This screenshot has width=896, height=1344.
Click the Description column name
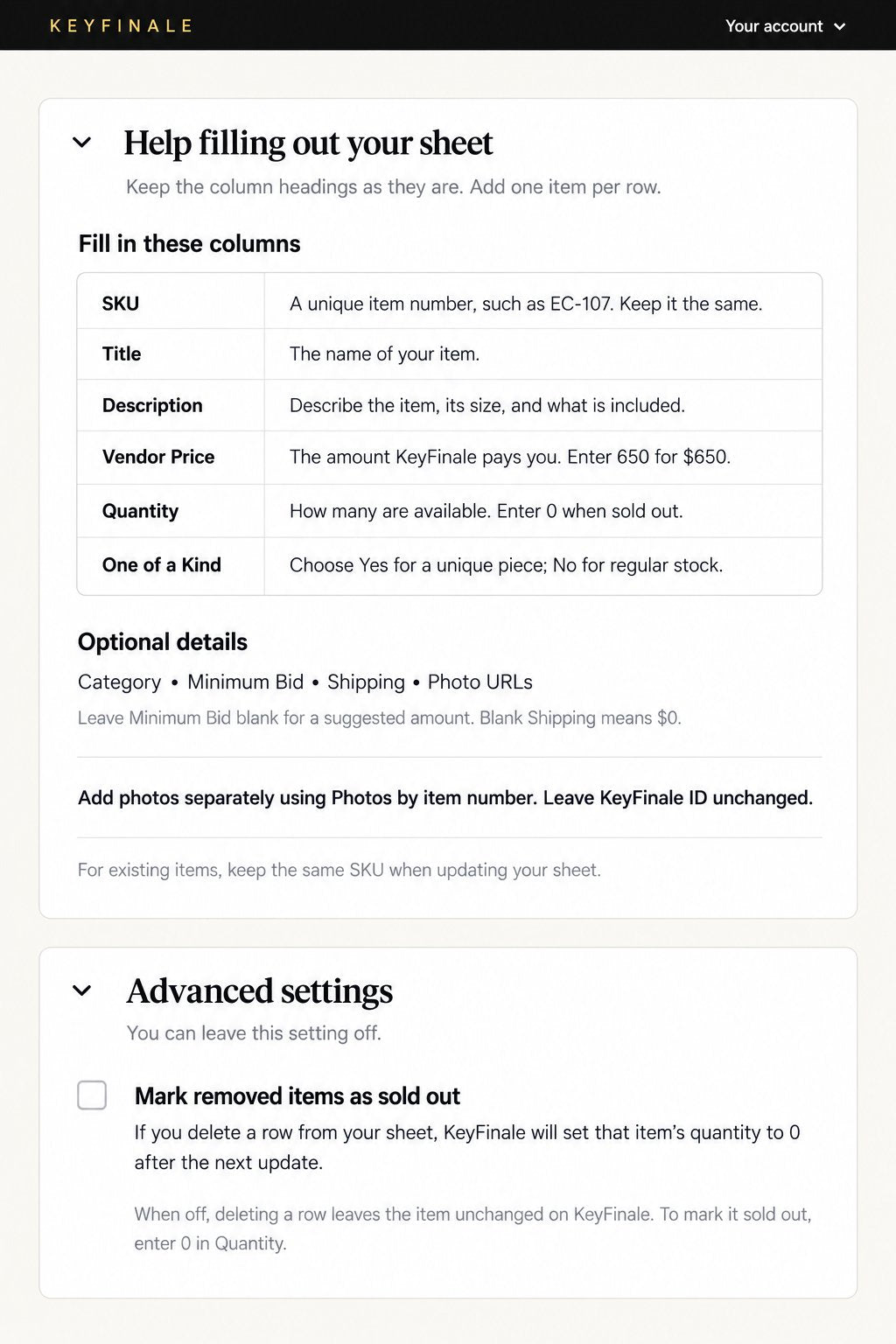click(x=152, y=405)
